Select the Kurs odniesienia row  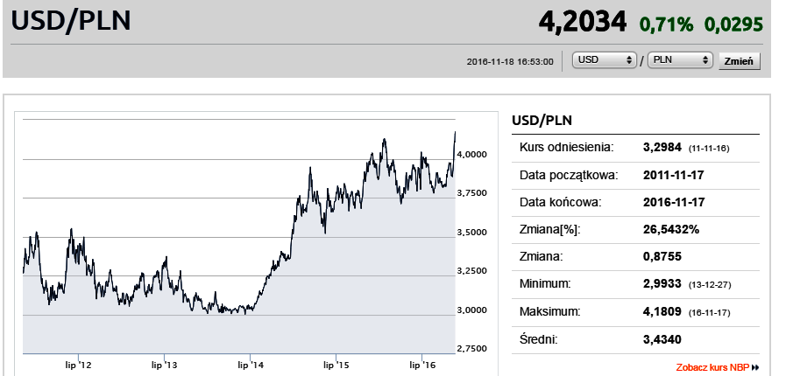tap(636, 148)
